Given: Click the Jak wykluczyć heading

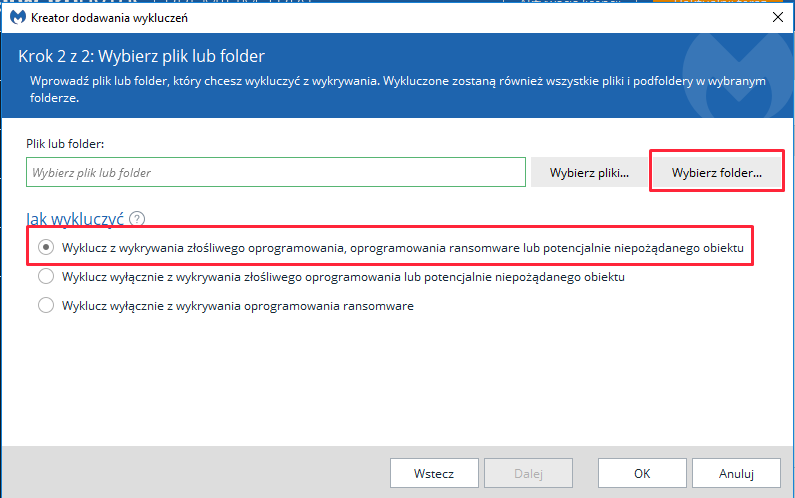Looking at the screenshot, I should [75, 219].
